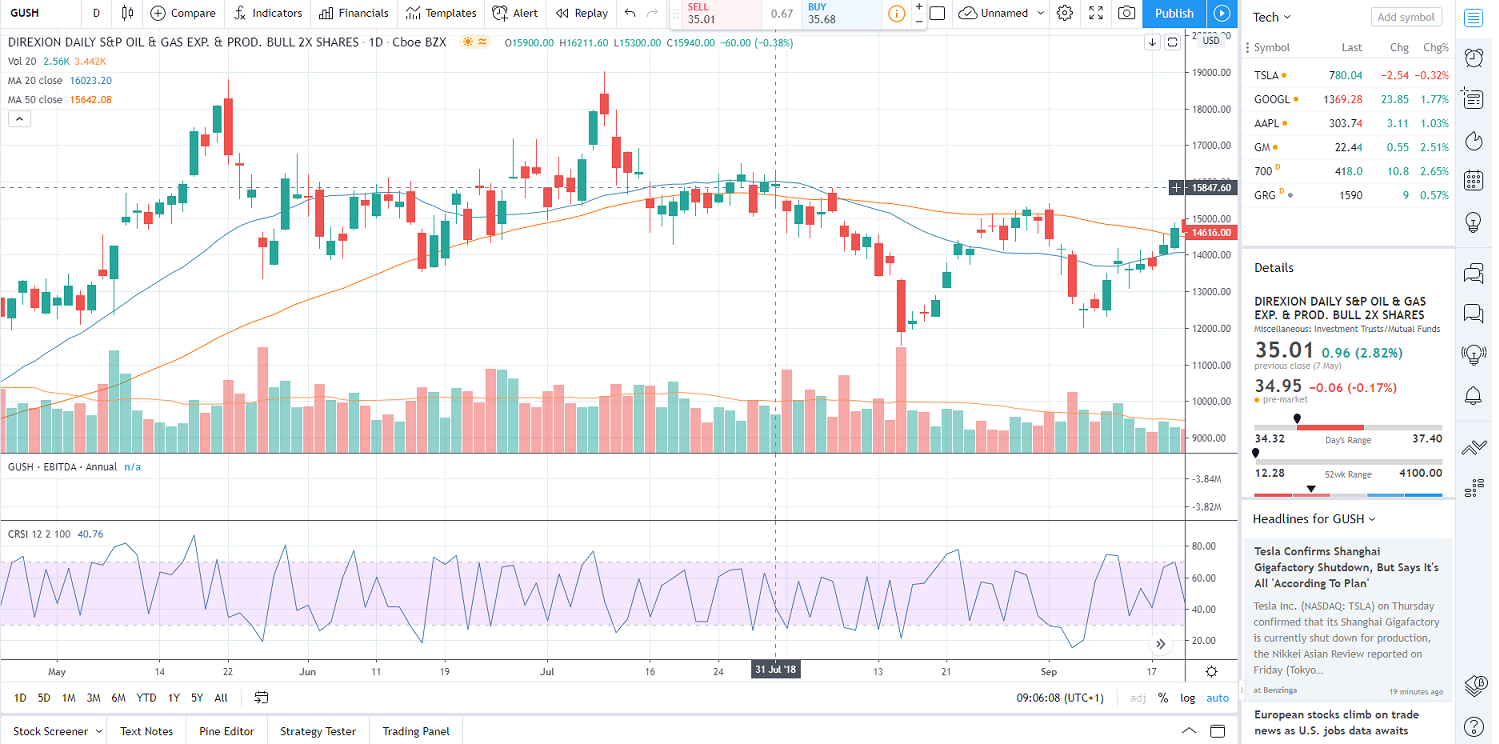Open the price scale settings gear

click(1212, 671)
